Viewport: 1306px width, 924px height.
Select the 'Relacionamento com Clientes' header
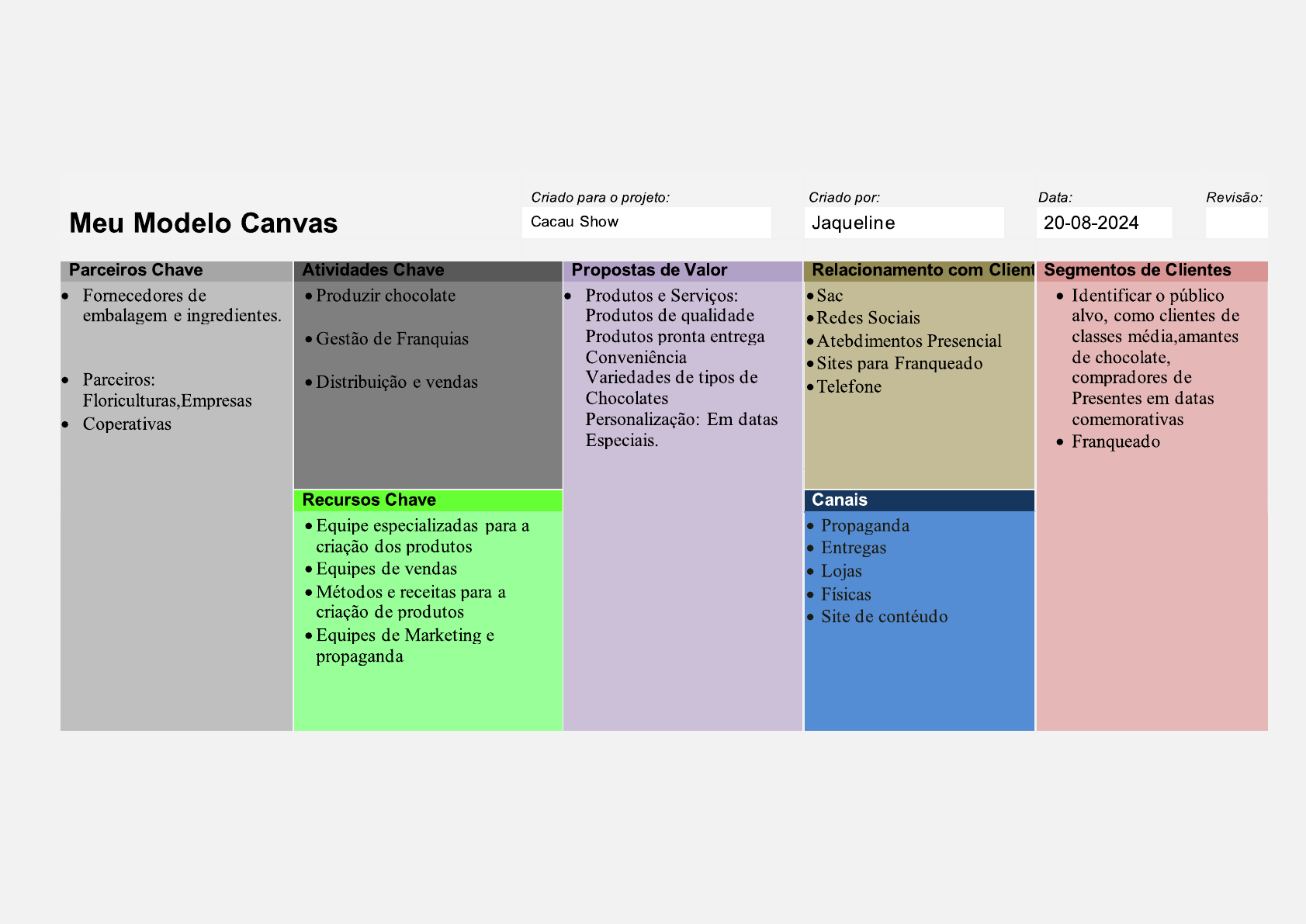(919, 271)
